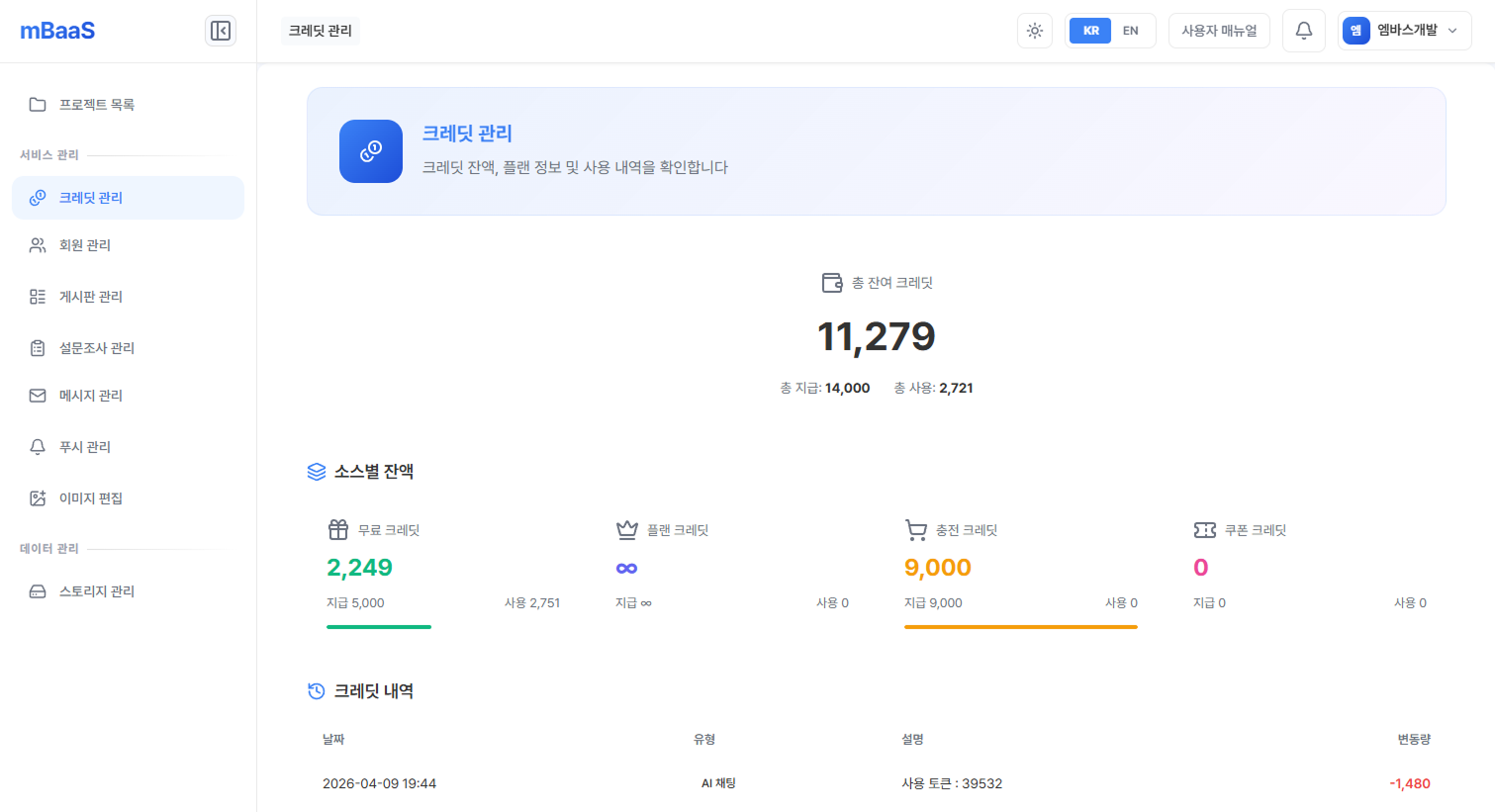Click the 무료 크레딧 green progress bar

pos(378,626)
